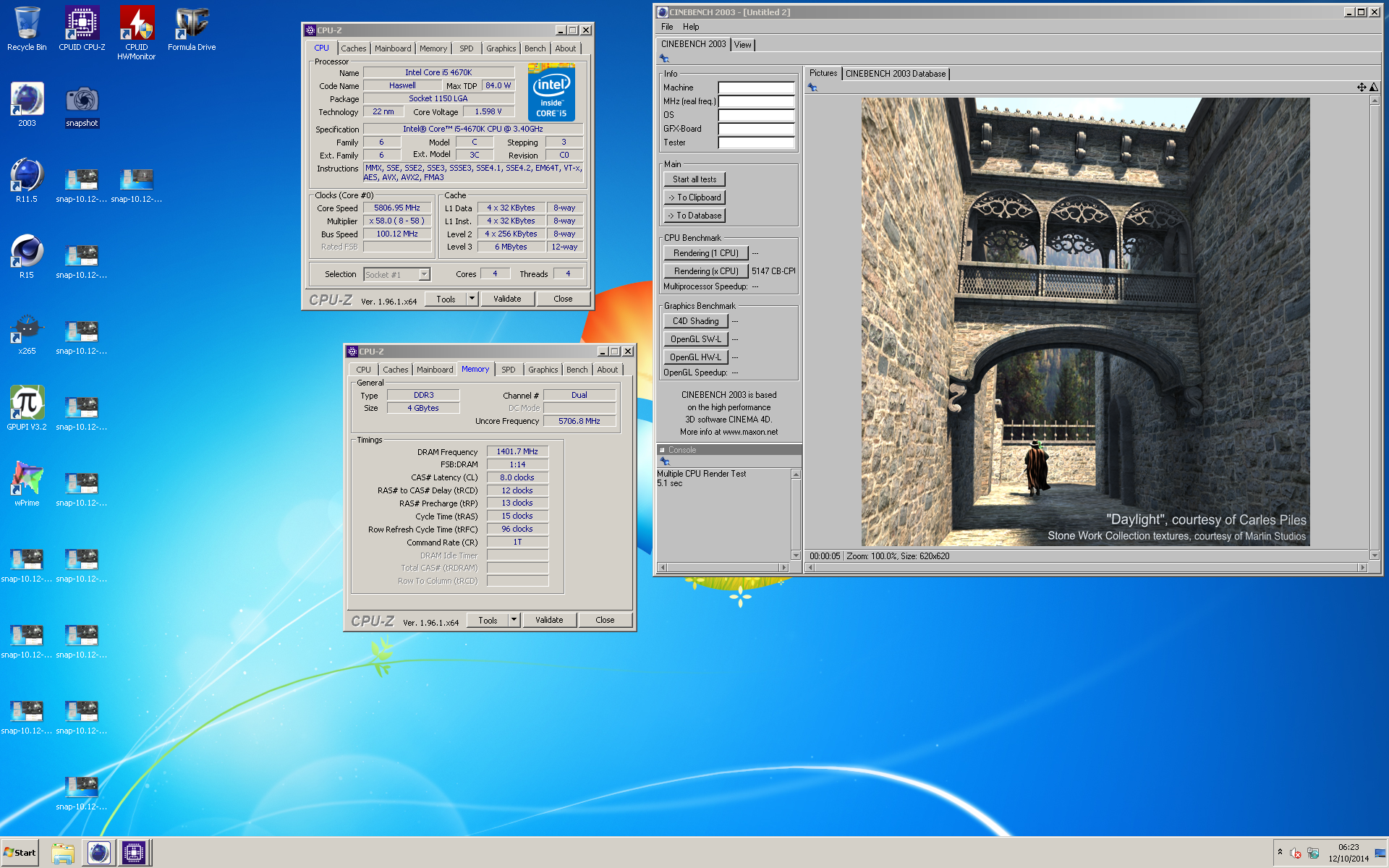Click the show desktop tray icon
1389x868 pixels.
tap(1380, 853)
